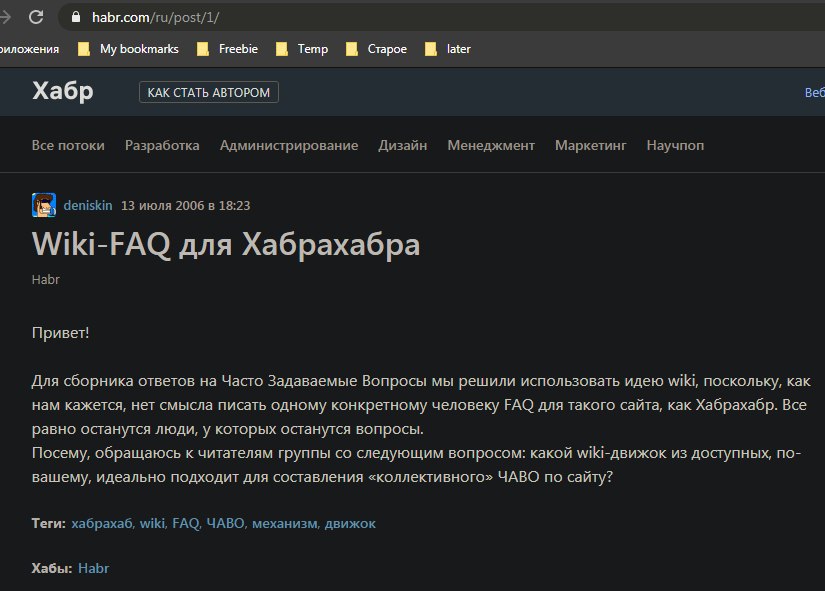This screenshot has width=825, height=591.
Task: Open the wiki tag
Action: (x=152, y=523)
